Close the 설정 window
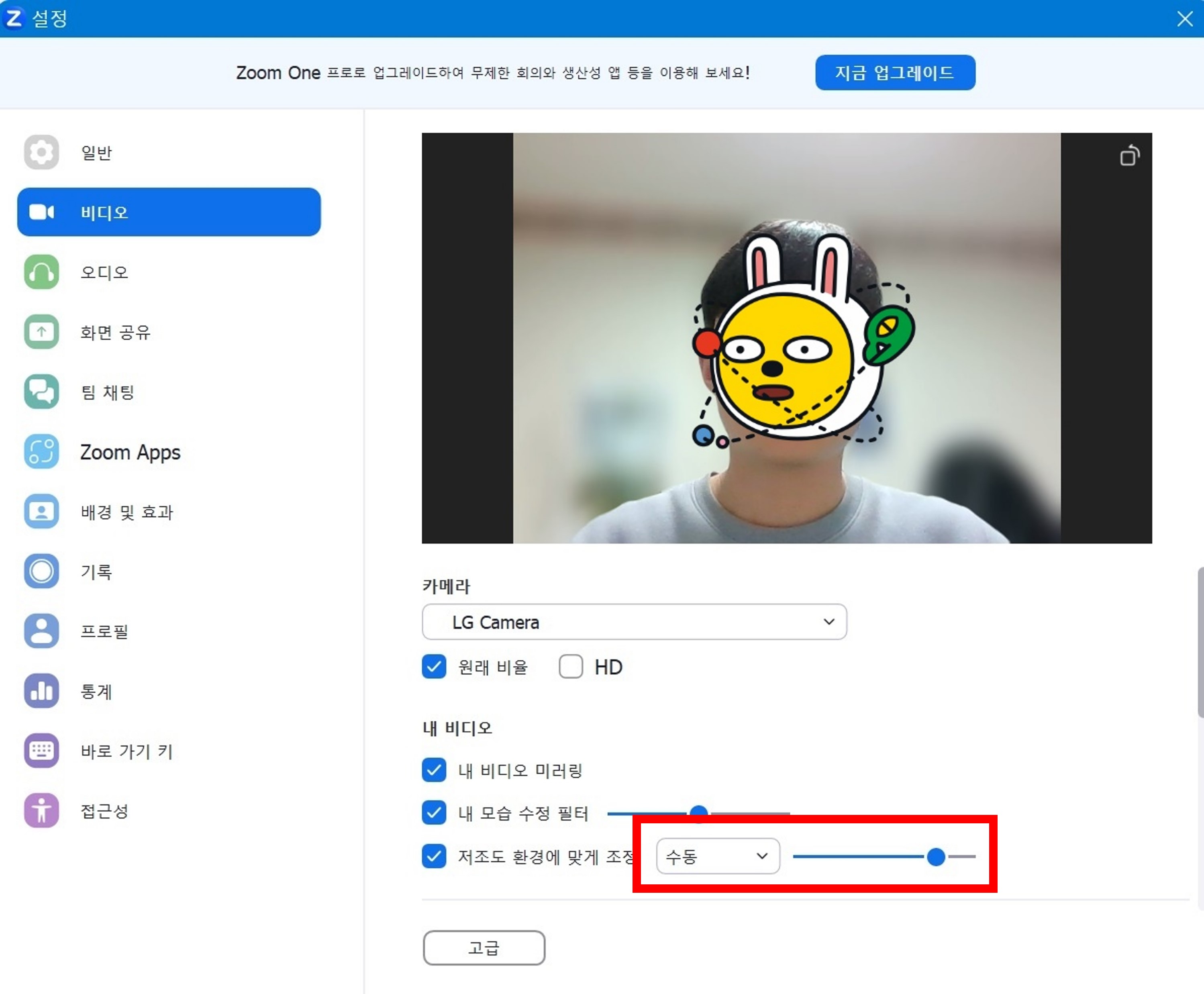 click(x=1185, y=19)
